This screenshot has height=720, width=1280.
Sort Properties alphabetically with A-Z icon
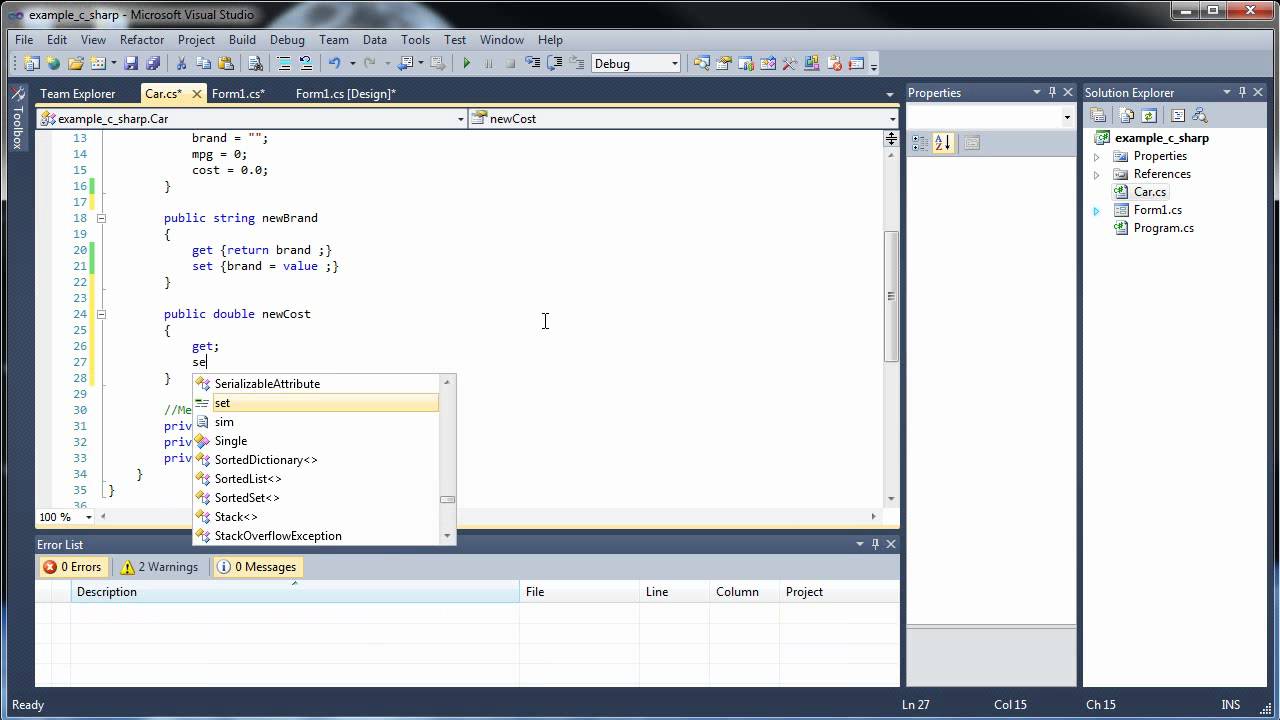(943, 143)
